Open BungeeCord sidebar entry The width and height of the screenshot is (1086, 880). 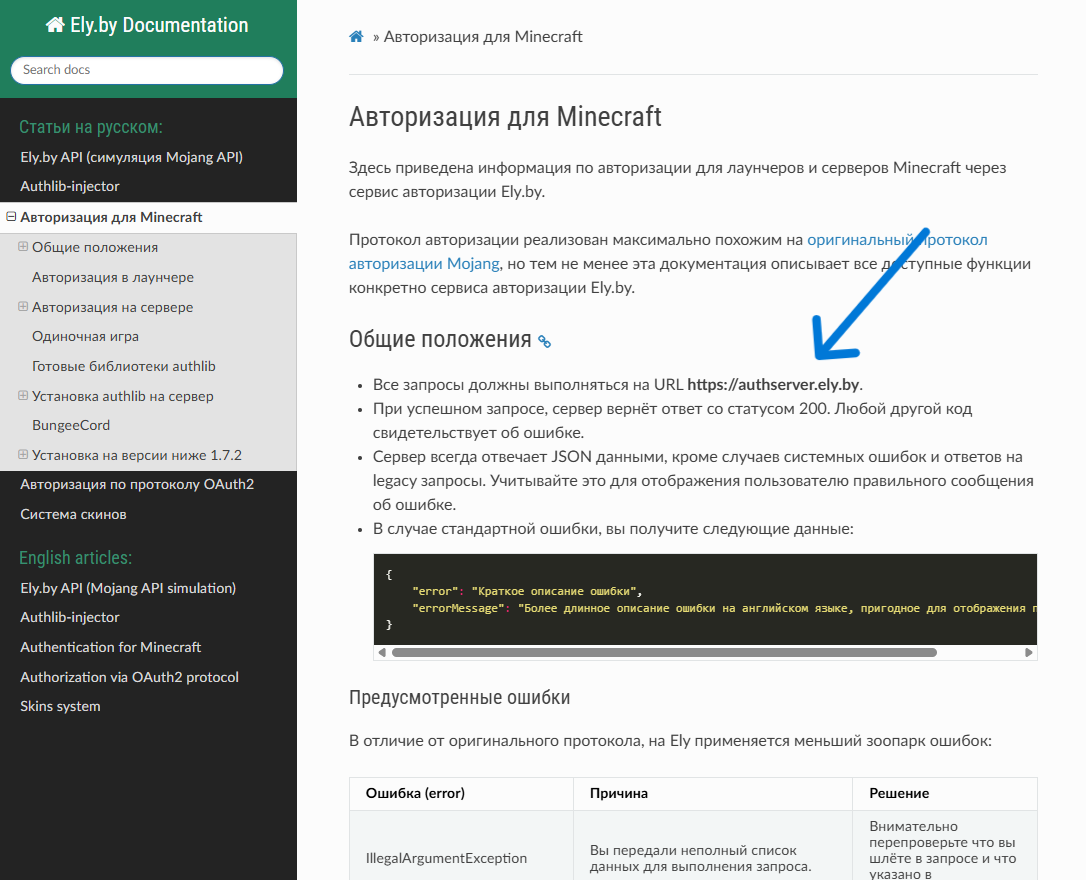71,425
